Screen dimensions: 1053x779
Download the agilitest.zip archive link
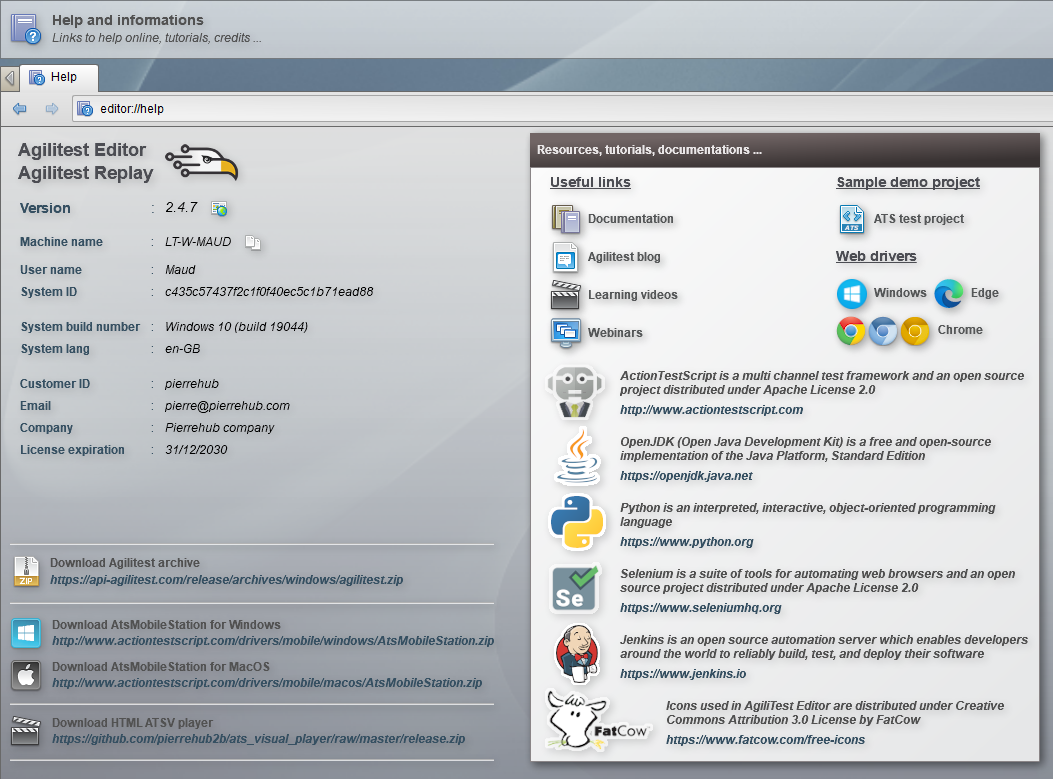coord(226,580)
